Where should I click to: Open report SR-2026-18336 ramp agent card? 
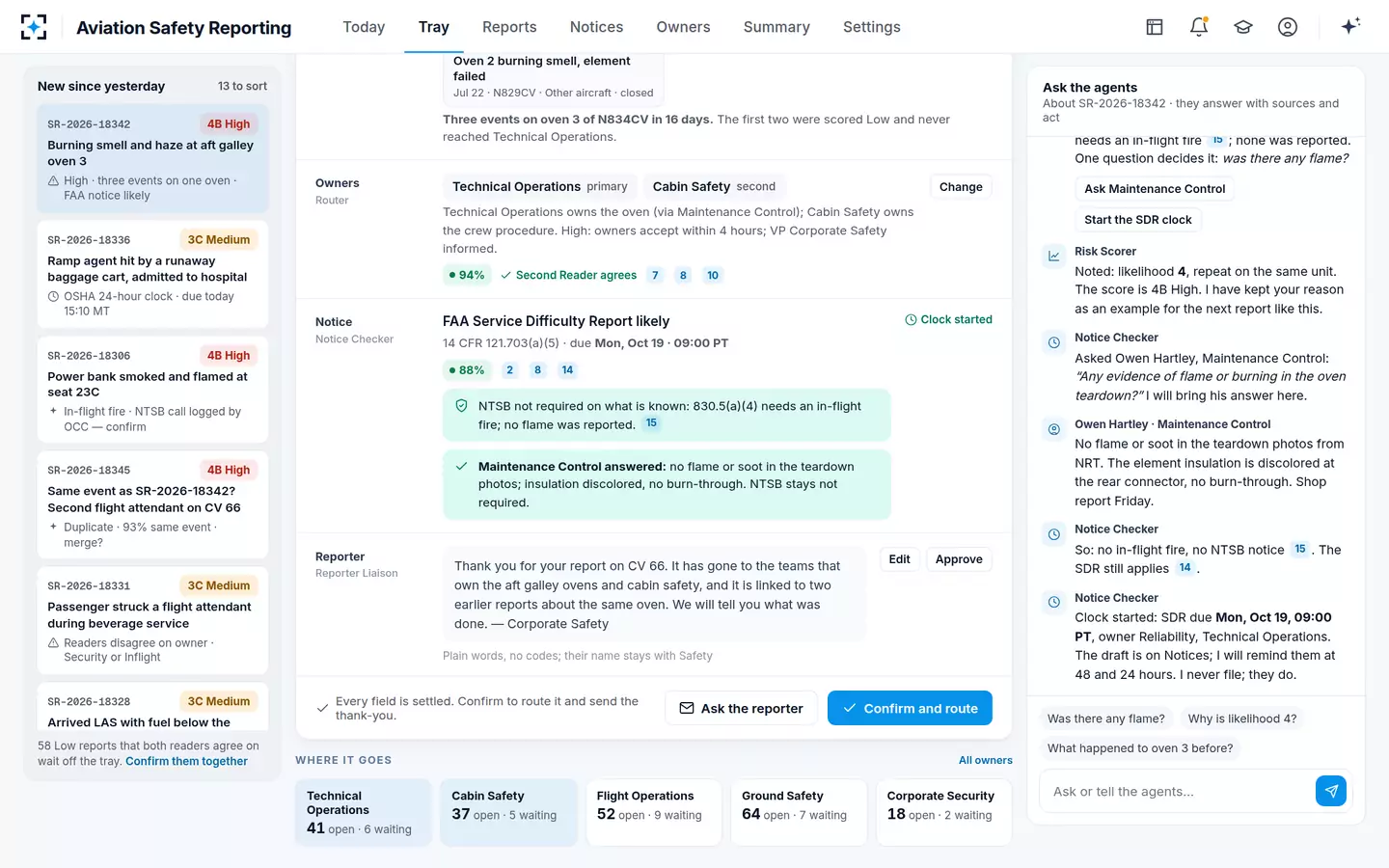tap(152, 275)
